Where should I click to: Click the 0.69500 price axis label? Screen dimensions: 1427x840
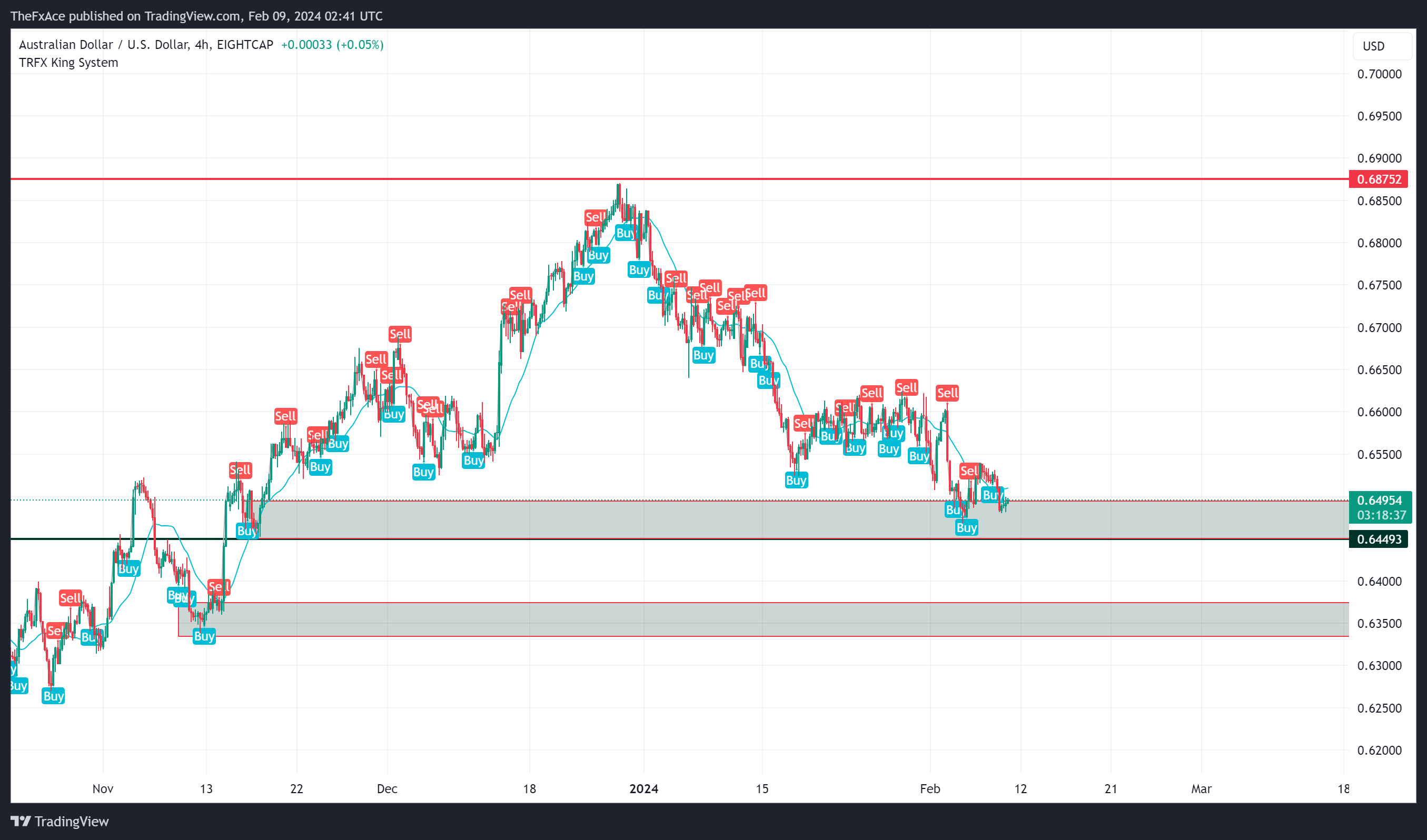pyautogui.click(x=1380, y=116)
